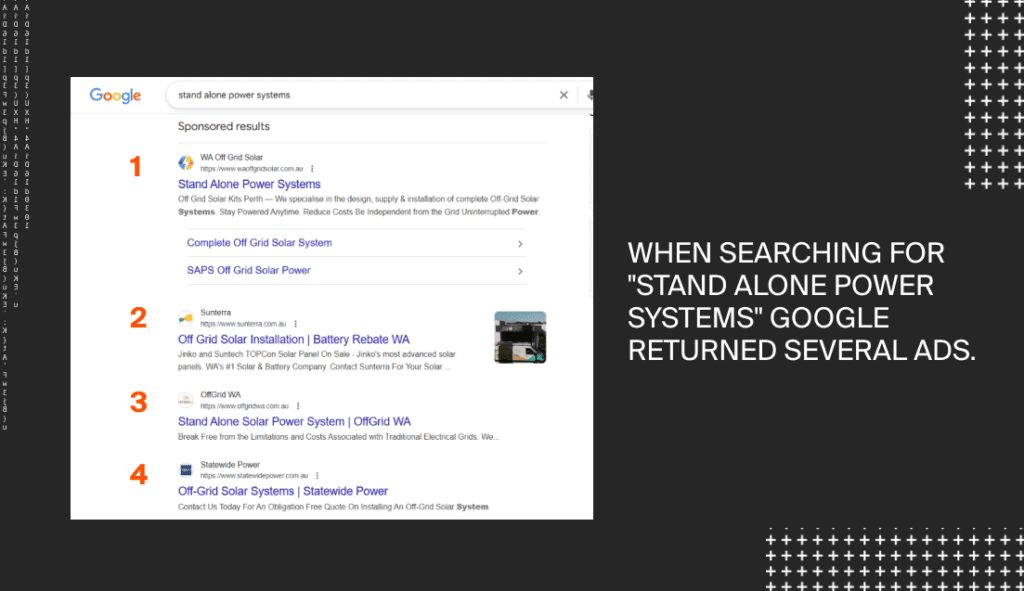Clear the search query with the X icon
Screen dimensions: 1024x591
pos(564,95)
